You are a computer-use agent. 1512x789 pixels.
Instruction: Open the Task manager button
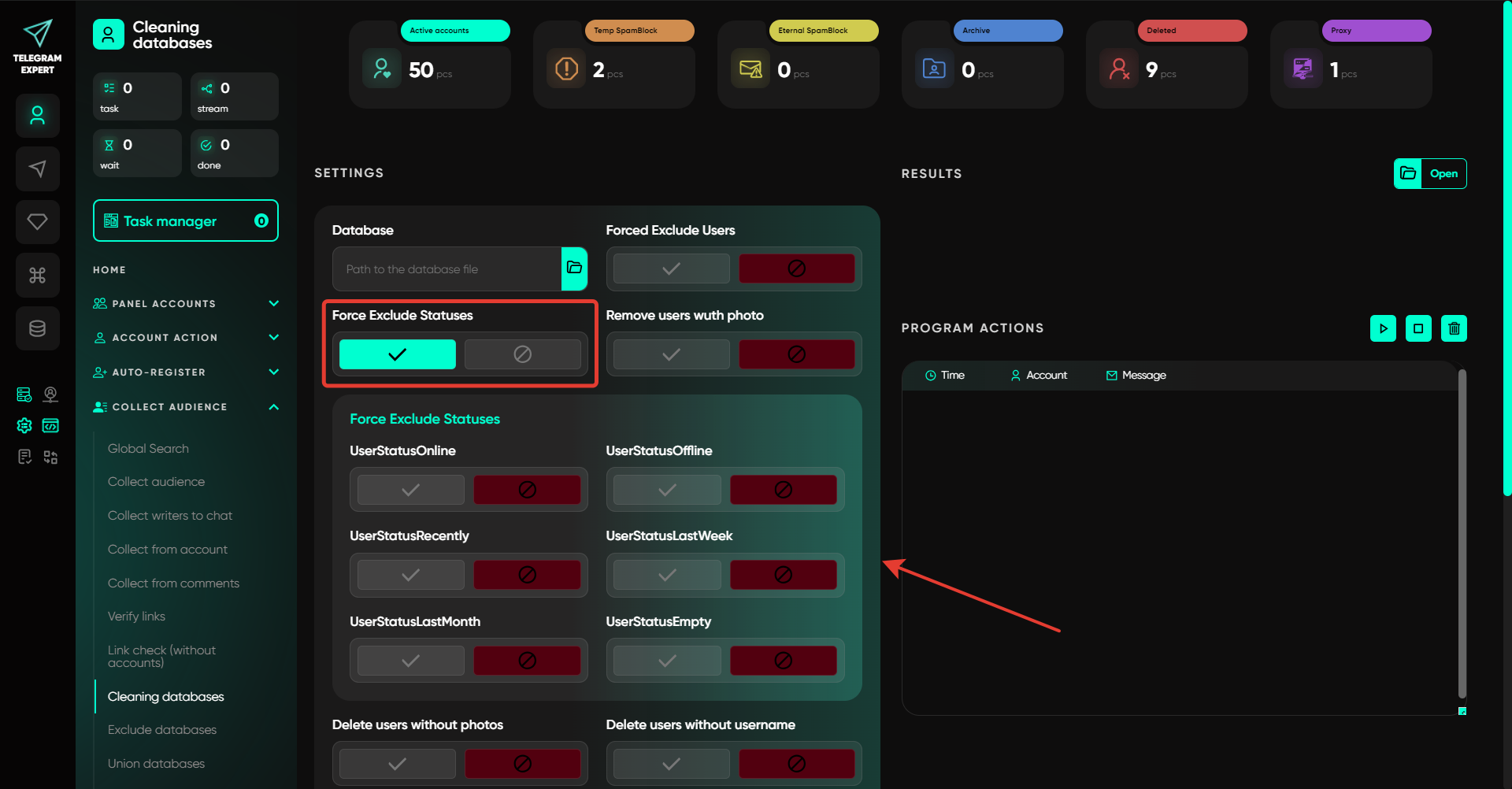click(x=185, y=221)
